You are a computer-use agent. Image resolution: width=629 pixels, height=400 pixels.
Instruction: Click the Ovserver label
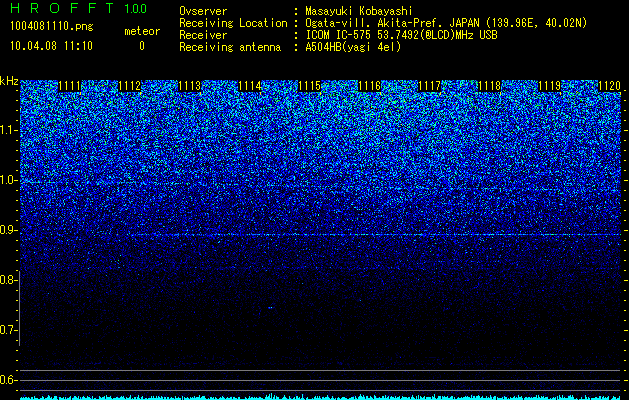click(x=203, y=11)
